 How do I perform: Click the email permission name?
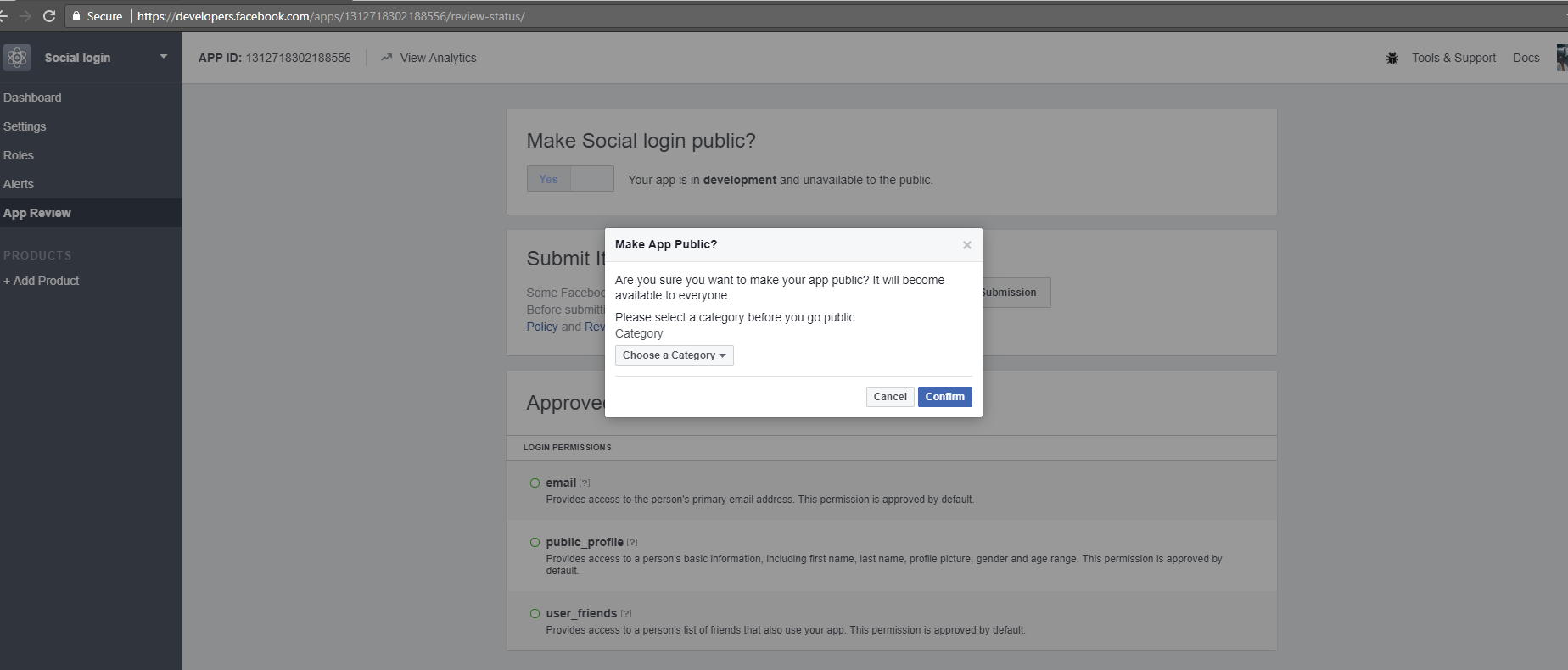(561, 483)
